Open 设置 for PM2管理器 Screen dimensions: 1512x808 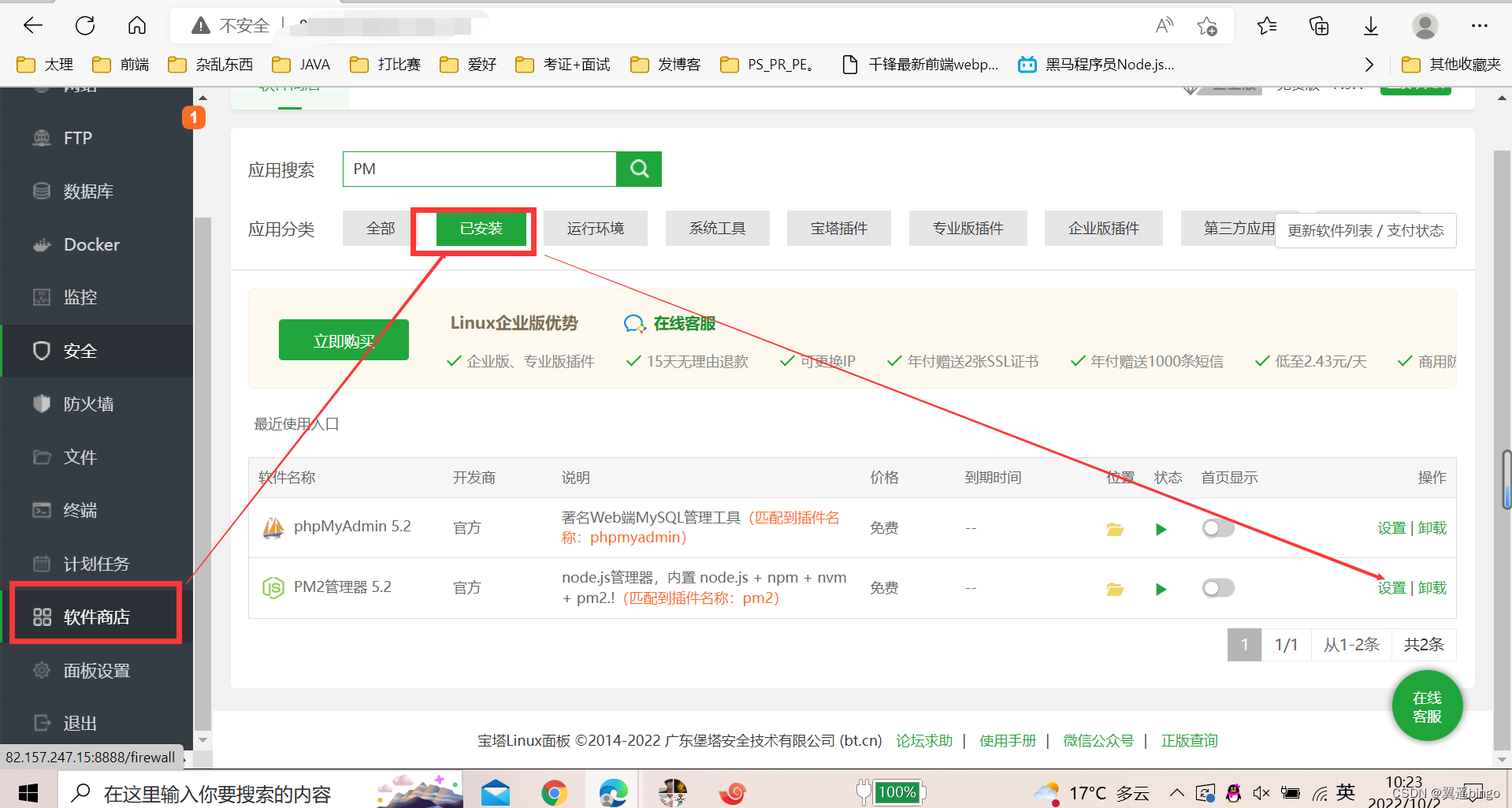point(1391,588)
